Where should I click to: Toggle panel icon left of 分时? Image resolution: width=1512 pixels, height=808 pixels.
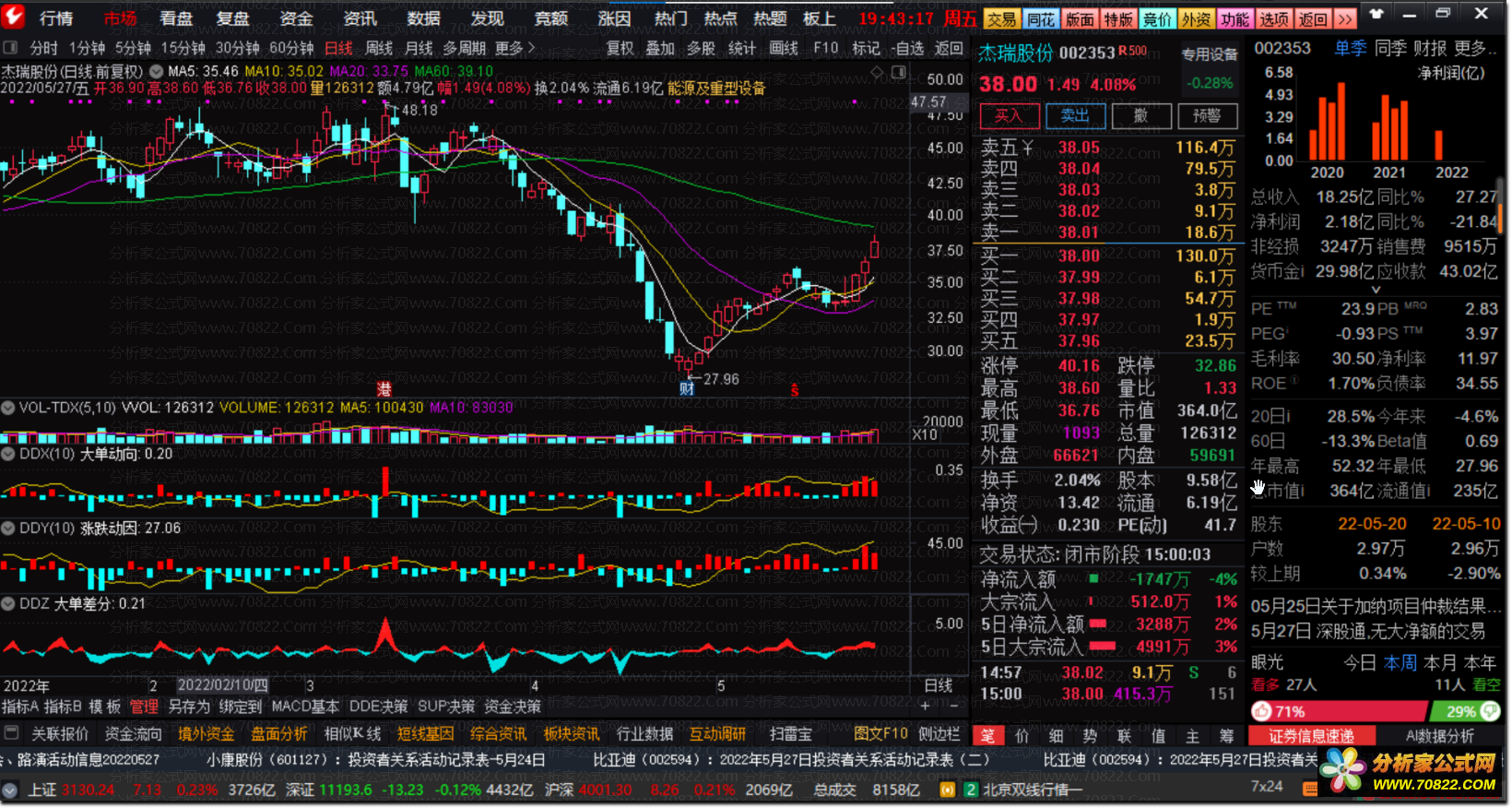click(x=9, y=47)
